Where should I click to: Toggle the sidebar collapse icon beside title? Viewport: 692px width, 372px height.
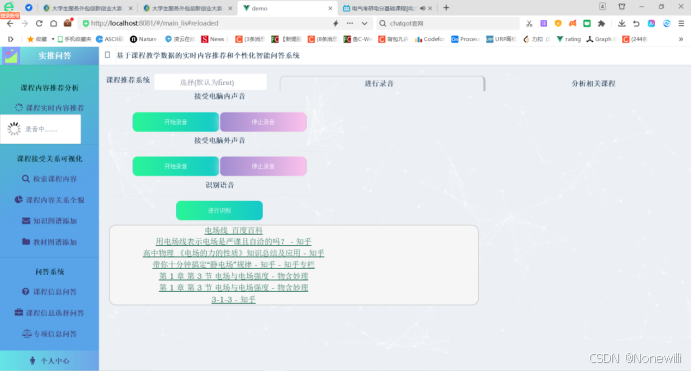(x=107, y=55)
